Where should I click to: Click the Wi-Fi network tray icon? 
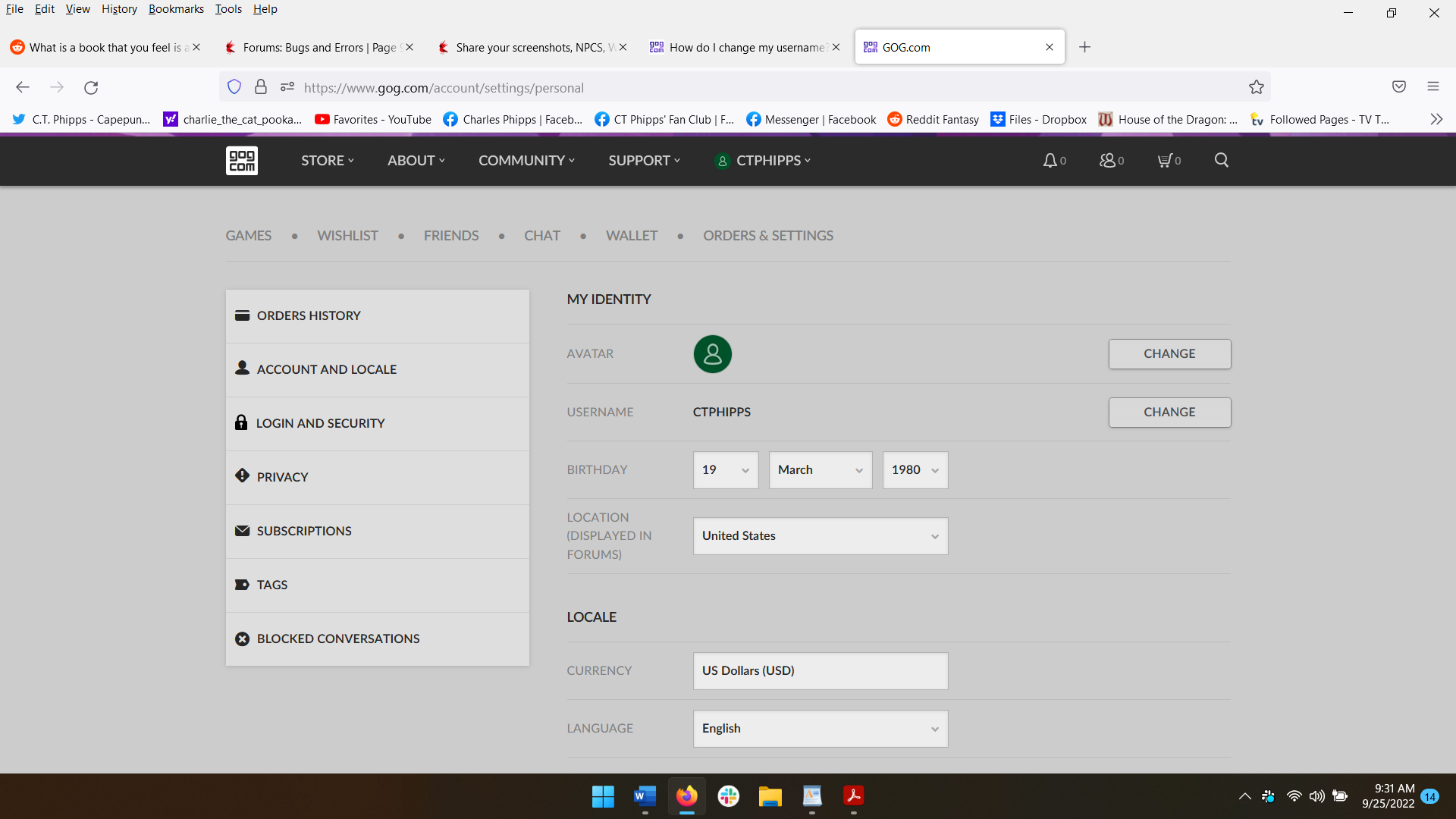click(x=1294, y=796)
